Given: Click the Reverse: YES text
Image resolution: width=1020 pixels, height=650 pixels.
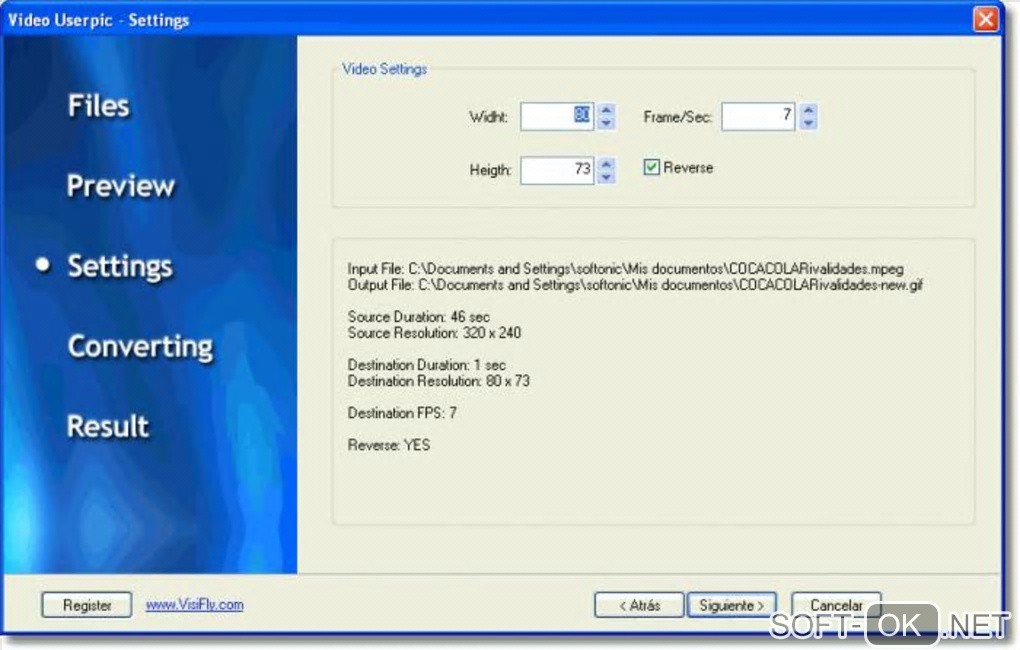Looking at the screenshot, I should (389, 445).
